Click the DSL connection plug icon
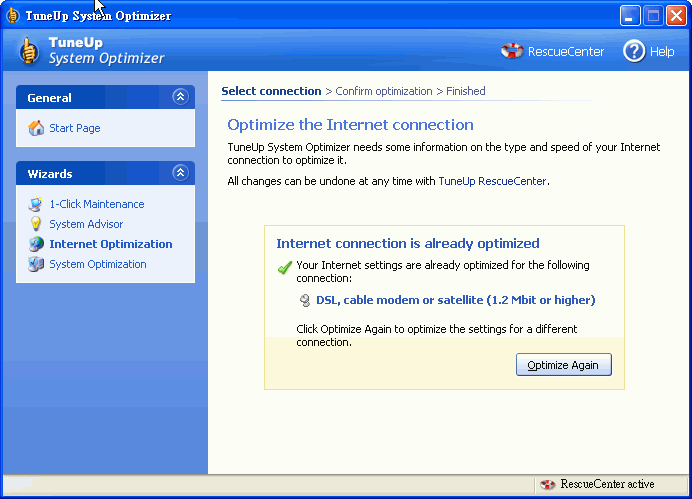692x499 pixels. [x=305, y=300]
